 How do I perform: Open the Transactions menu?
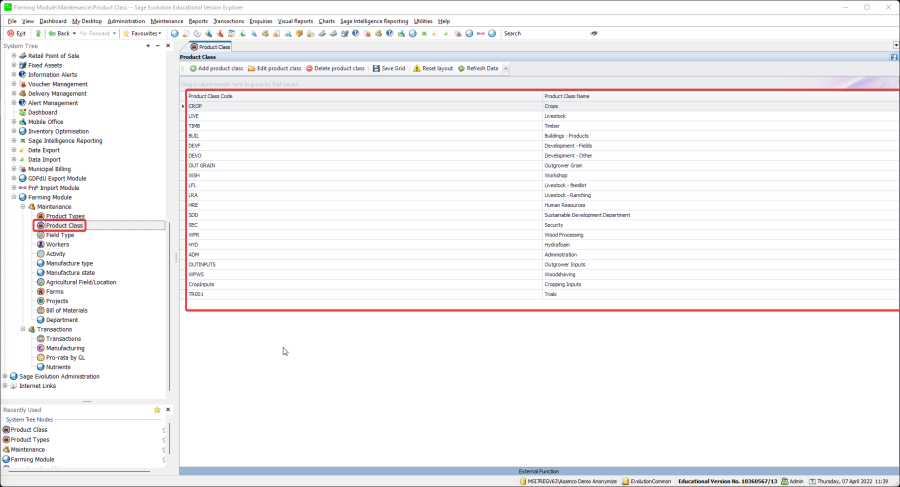tap(229, 20)
